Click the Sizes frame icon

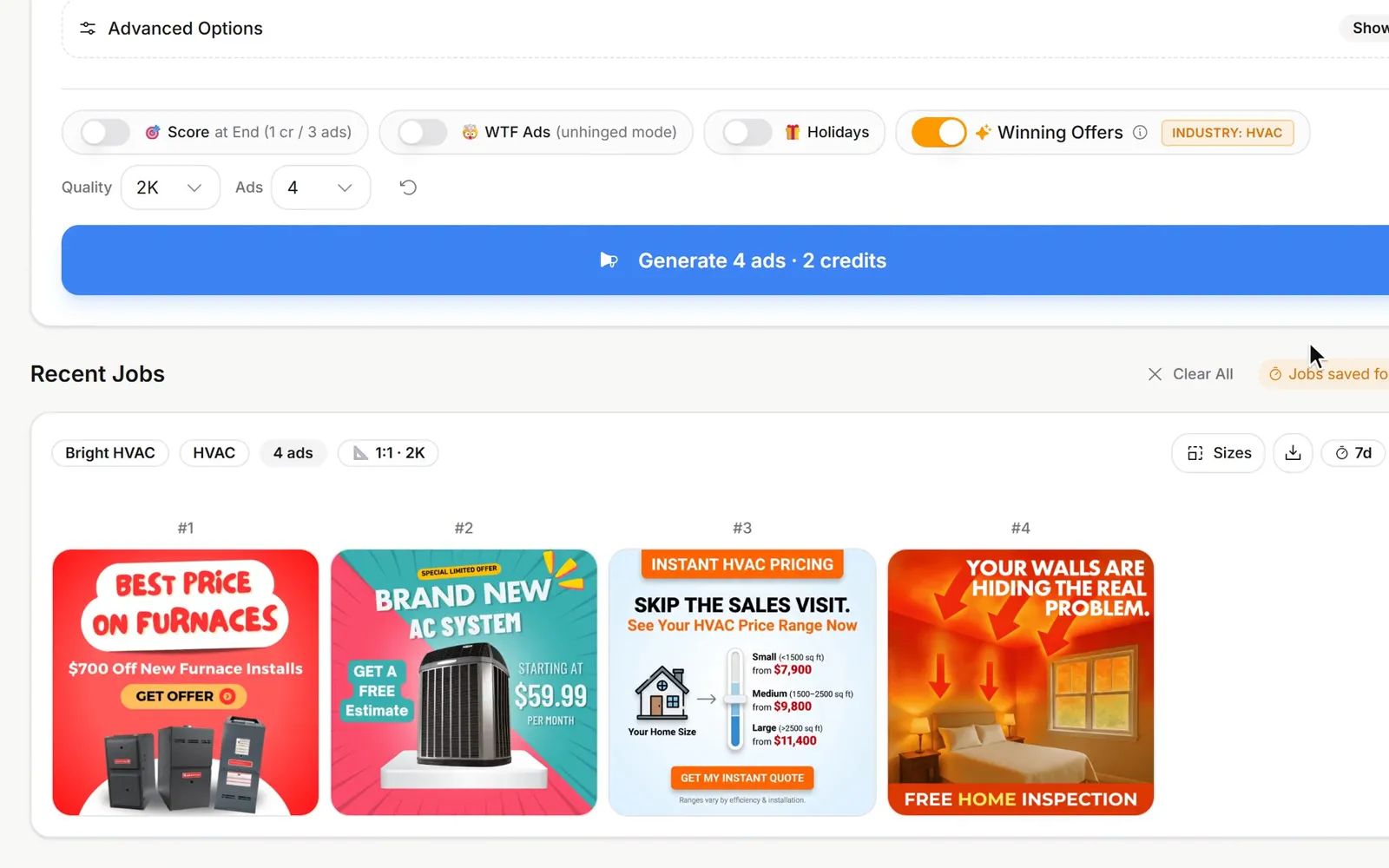pyautogui.click(x=1195, y=453)
